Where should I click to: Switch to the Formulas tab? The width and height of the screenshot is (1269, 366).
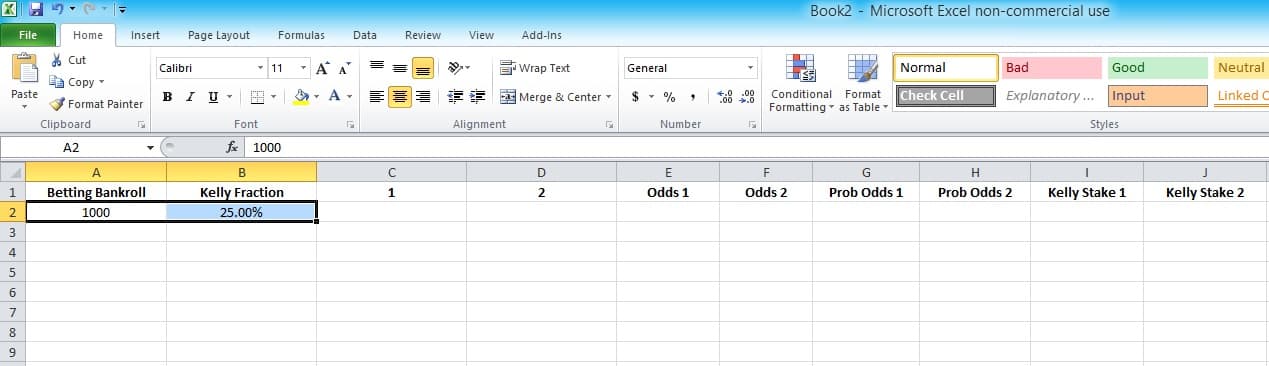pyautogui.click(x=301, y=35)
